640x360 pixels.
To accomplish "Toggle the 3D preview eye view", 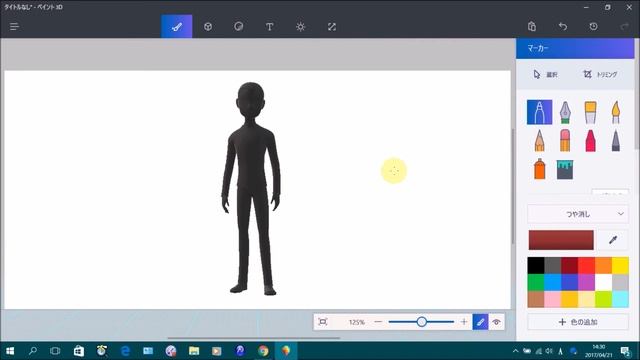I will [496, 322].
